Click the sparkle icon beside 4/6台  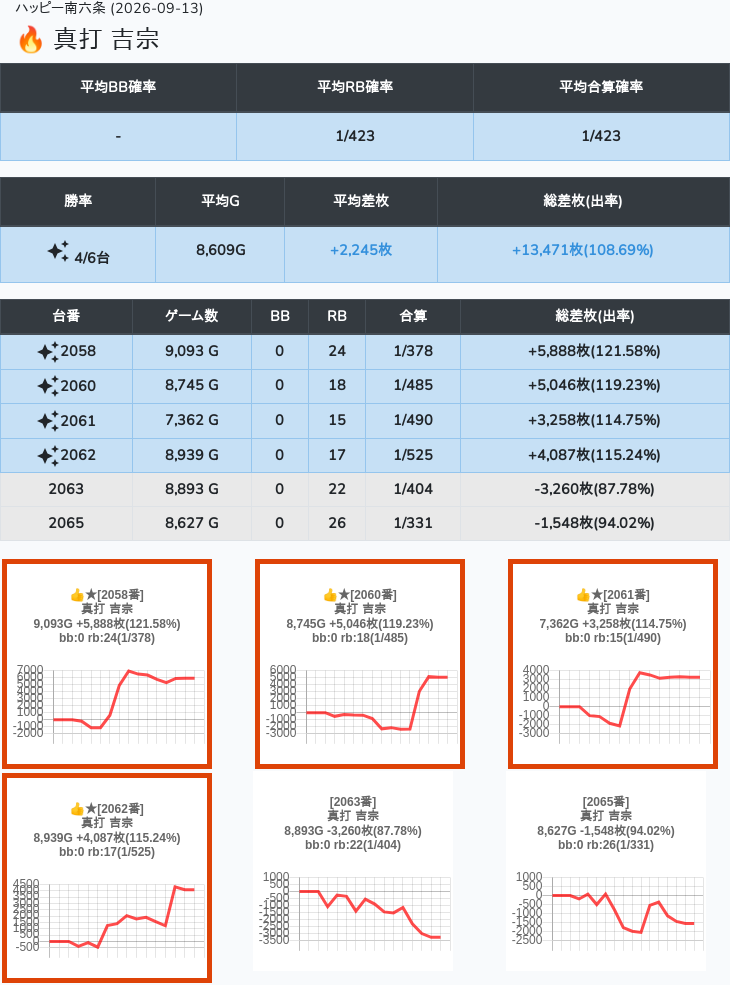(58, 252)
